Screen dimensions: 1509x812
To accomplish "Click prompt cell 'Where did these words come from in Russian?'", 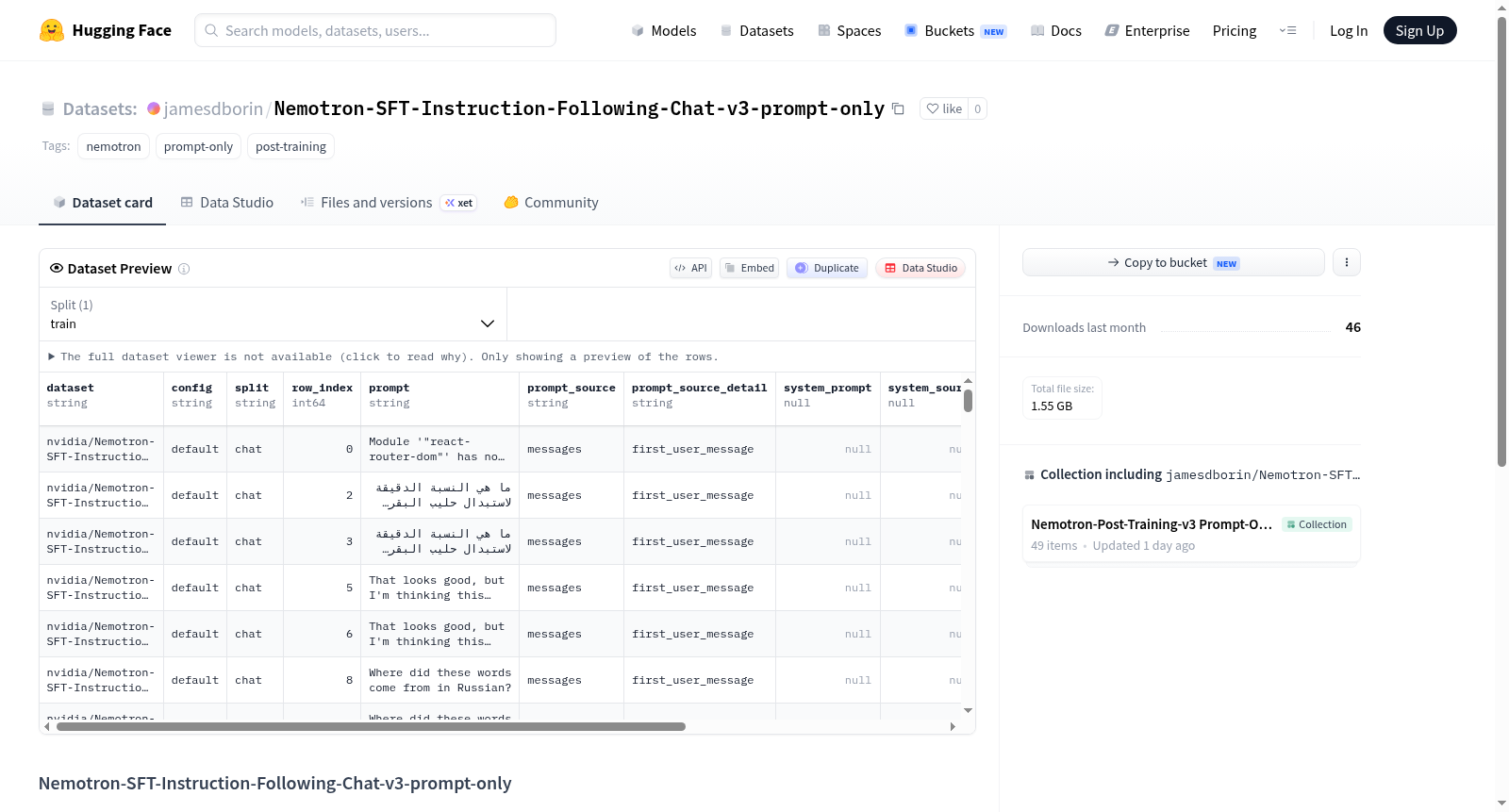I will point(439,681).
